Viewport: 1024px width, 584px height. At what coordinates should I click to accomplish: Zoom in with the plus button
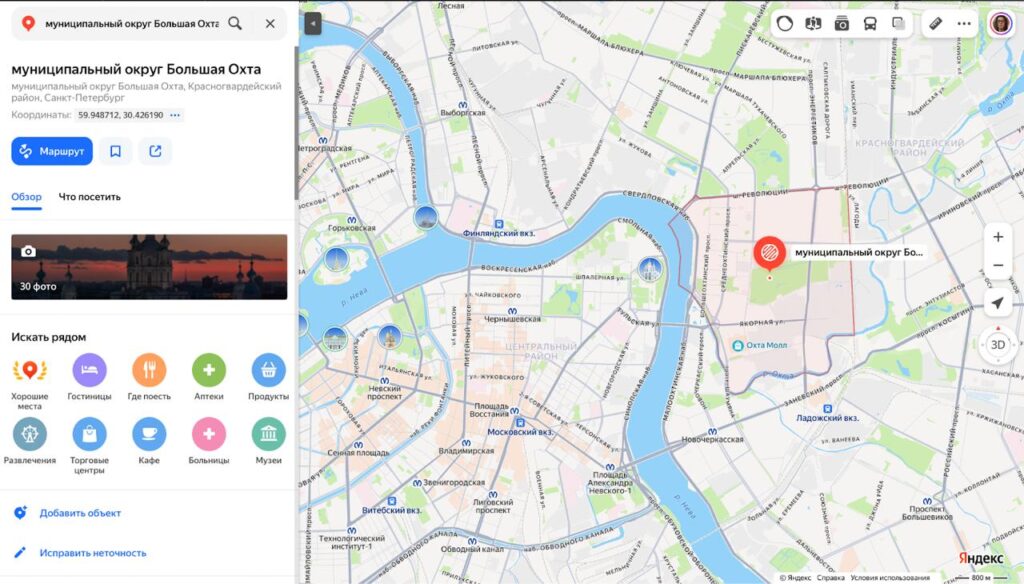pos(997,237)
